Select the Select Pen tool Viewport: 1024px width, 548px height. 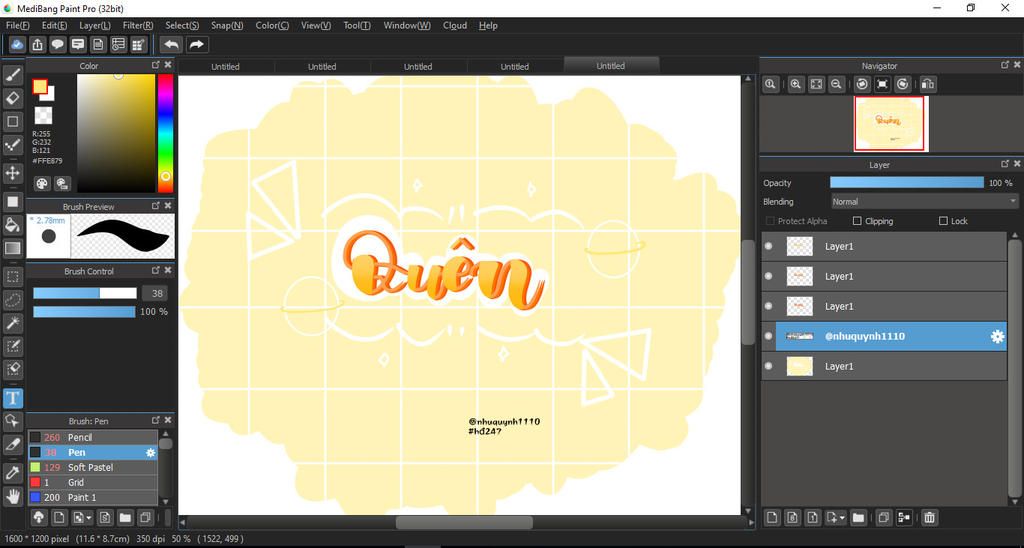point(12,346)
